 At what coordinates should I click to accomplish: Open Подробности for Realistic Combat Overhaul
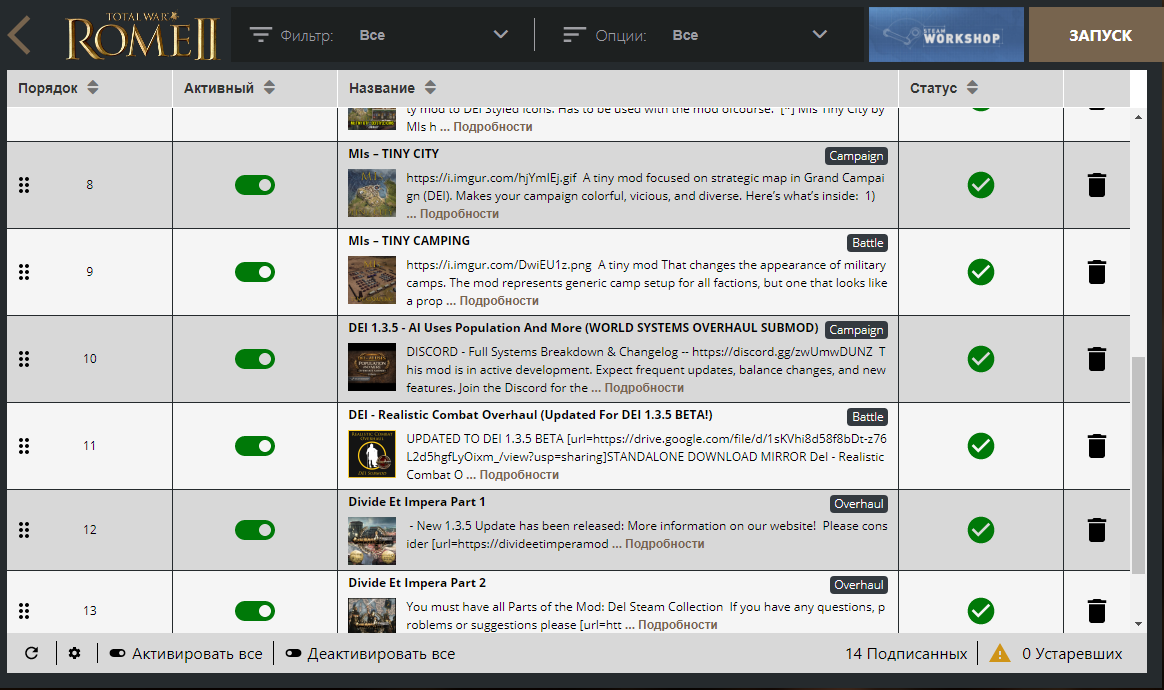(x=519, y=475)
